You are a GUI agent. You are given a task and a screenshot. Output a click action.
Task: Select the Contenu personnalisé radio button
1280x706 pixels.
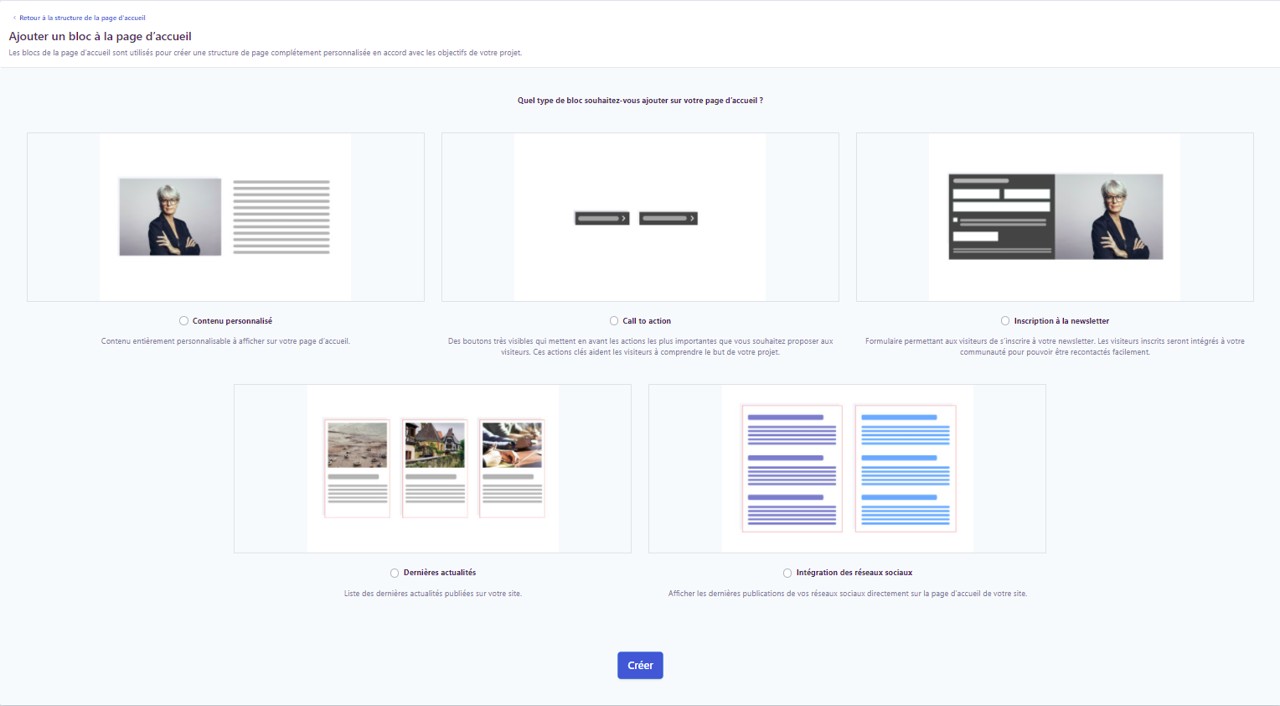184,321
